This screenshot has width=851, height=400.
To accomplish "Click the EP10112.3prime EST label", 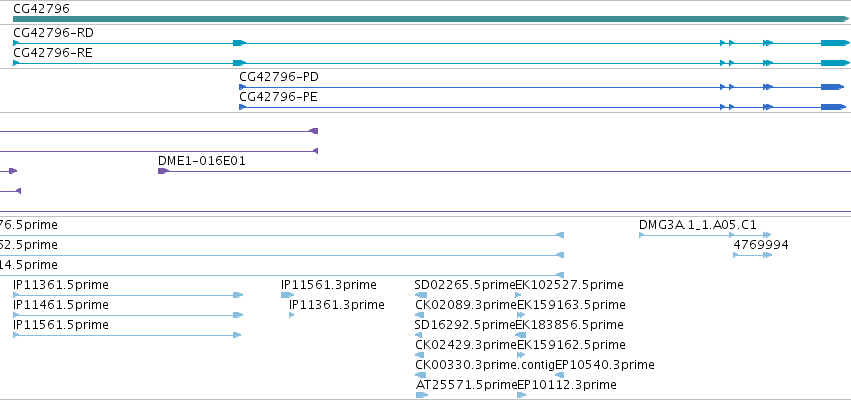I will (x=567, y=385).
